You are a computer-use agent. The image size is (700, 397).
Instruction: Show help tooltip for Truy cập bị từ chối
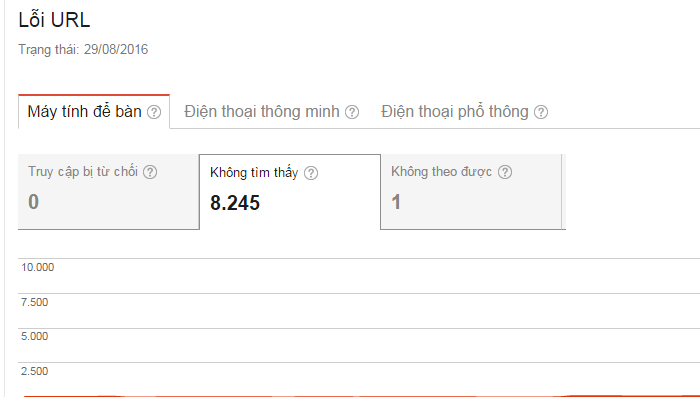(x=150, y=172)
